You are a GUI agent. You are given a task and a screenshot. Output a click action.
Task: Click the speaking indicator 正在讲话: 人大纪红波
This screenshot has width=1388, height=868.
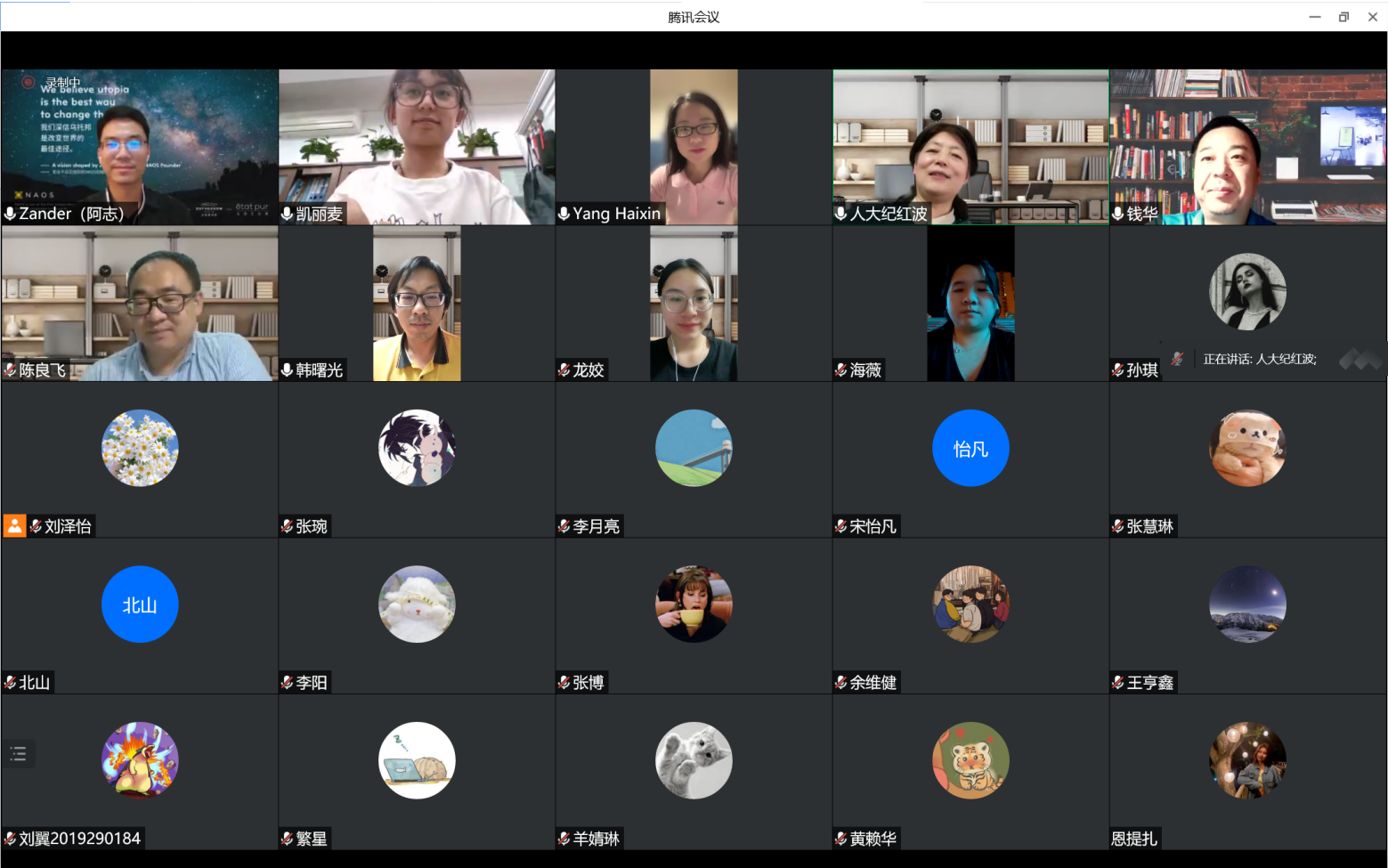1259,359
